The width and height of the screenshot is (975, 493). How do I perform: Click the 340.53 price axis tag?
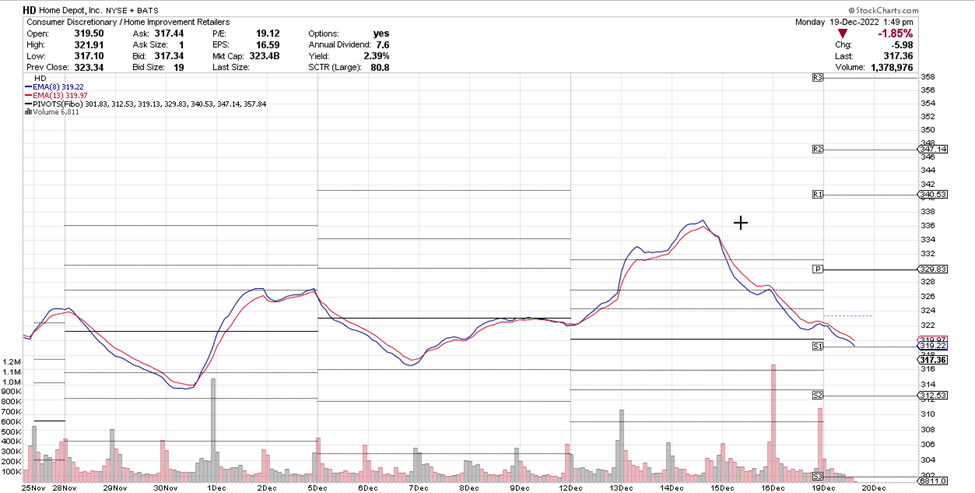tap(933, 195)
